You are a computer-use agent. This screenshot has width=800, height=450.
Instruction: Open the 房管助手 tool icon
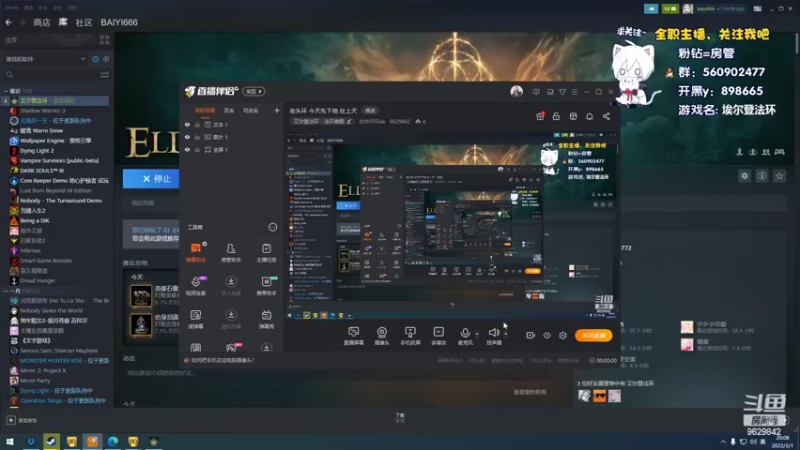pos(231,252)
